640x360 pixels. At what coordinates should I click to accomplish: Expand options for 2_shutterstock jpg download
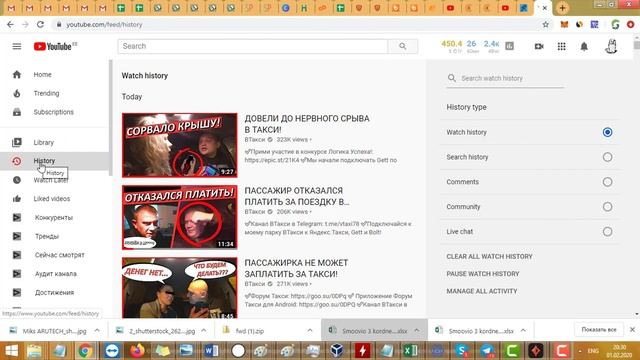(x=204, y=331)
